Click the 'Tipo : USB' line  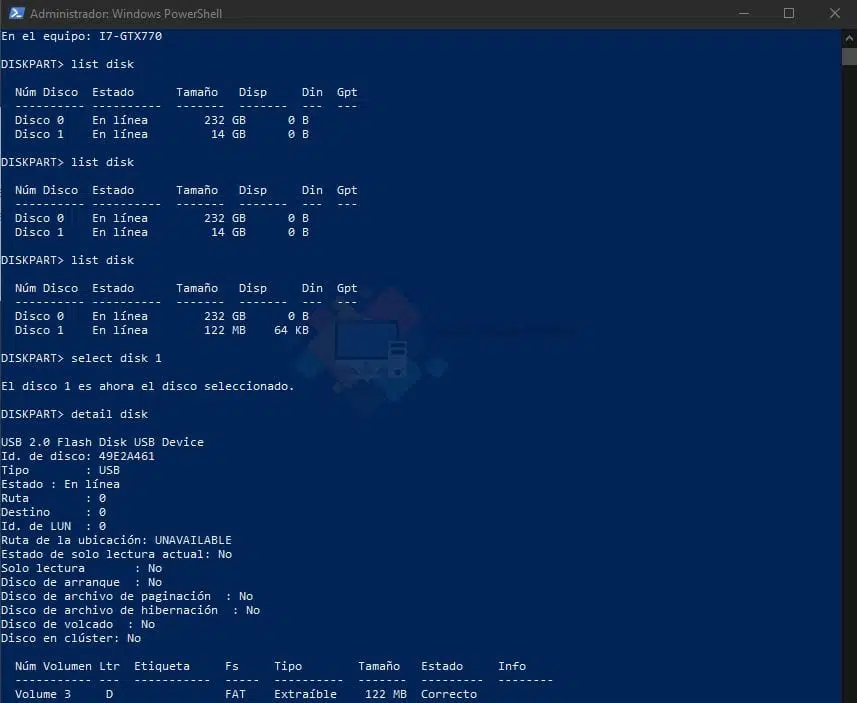coord(60,470)
